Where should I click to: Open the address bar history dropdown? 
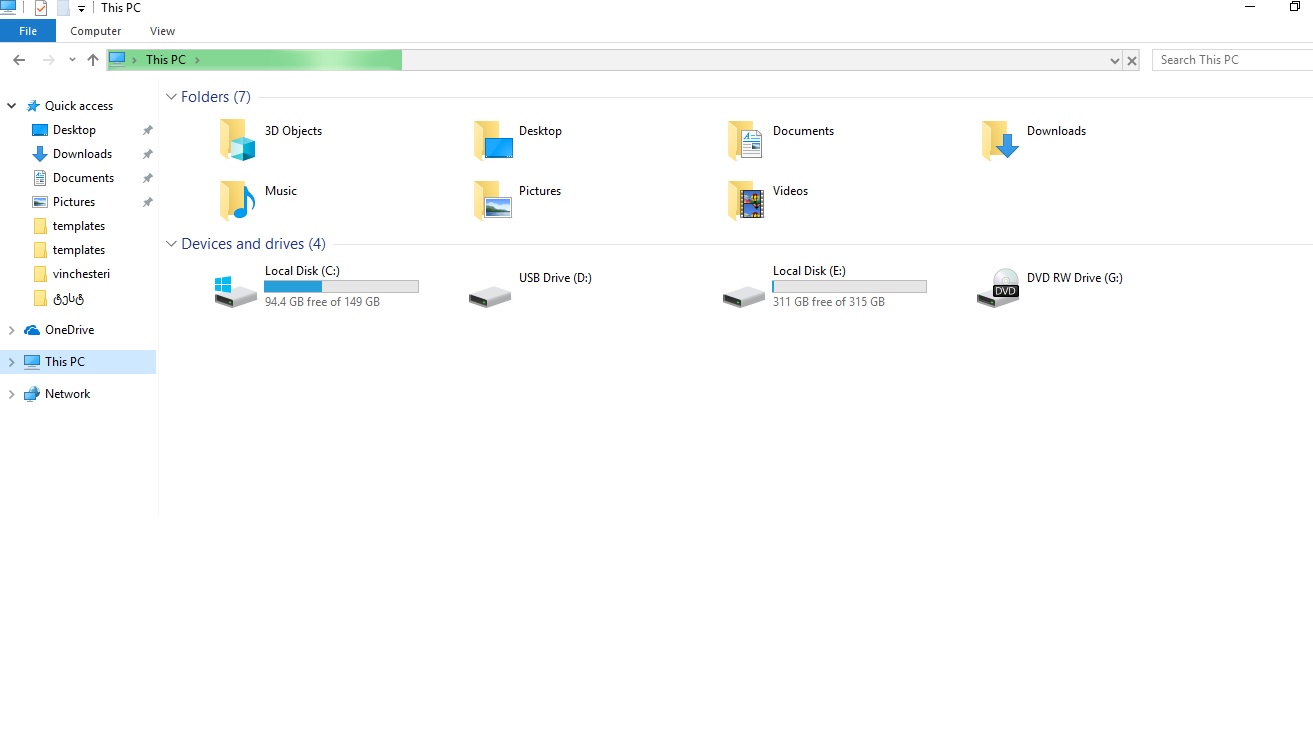pos(1115,61)
